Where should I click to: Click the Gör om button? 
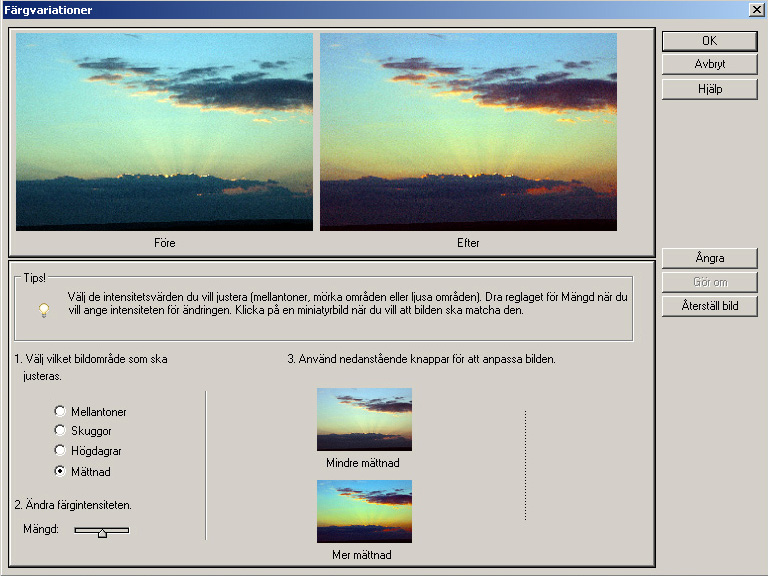709,282
